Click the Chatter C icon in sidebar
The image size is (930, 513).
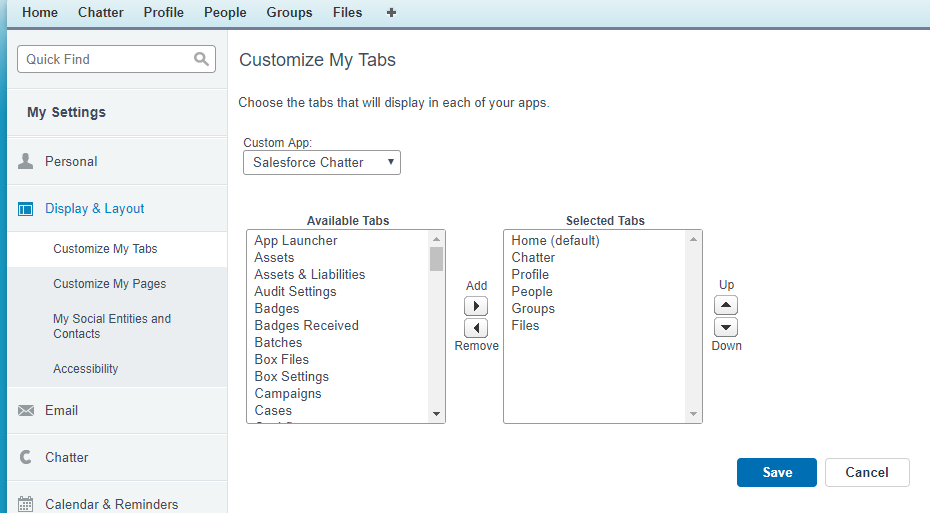pos(26,457)
